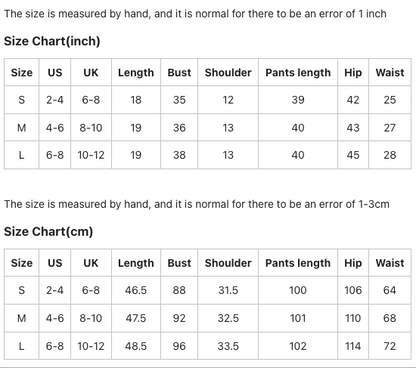The image size is (416, 368).
Task: Click the shoulder value 33.5
Action: coord(228,346)
